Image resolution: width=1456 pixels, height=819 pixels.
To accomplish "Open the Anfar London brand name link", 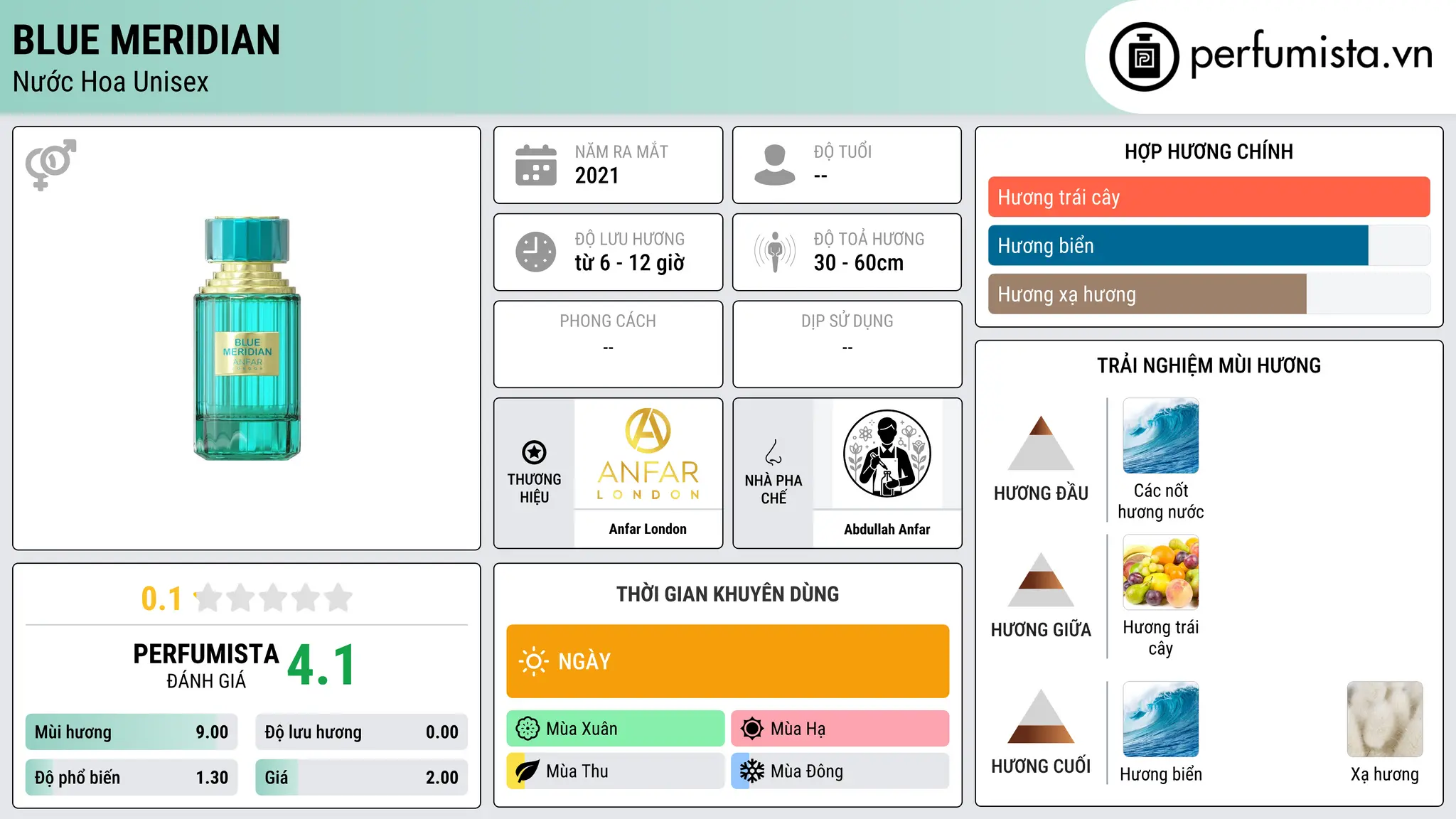I will click(x=648, y=529).
